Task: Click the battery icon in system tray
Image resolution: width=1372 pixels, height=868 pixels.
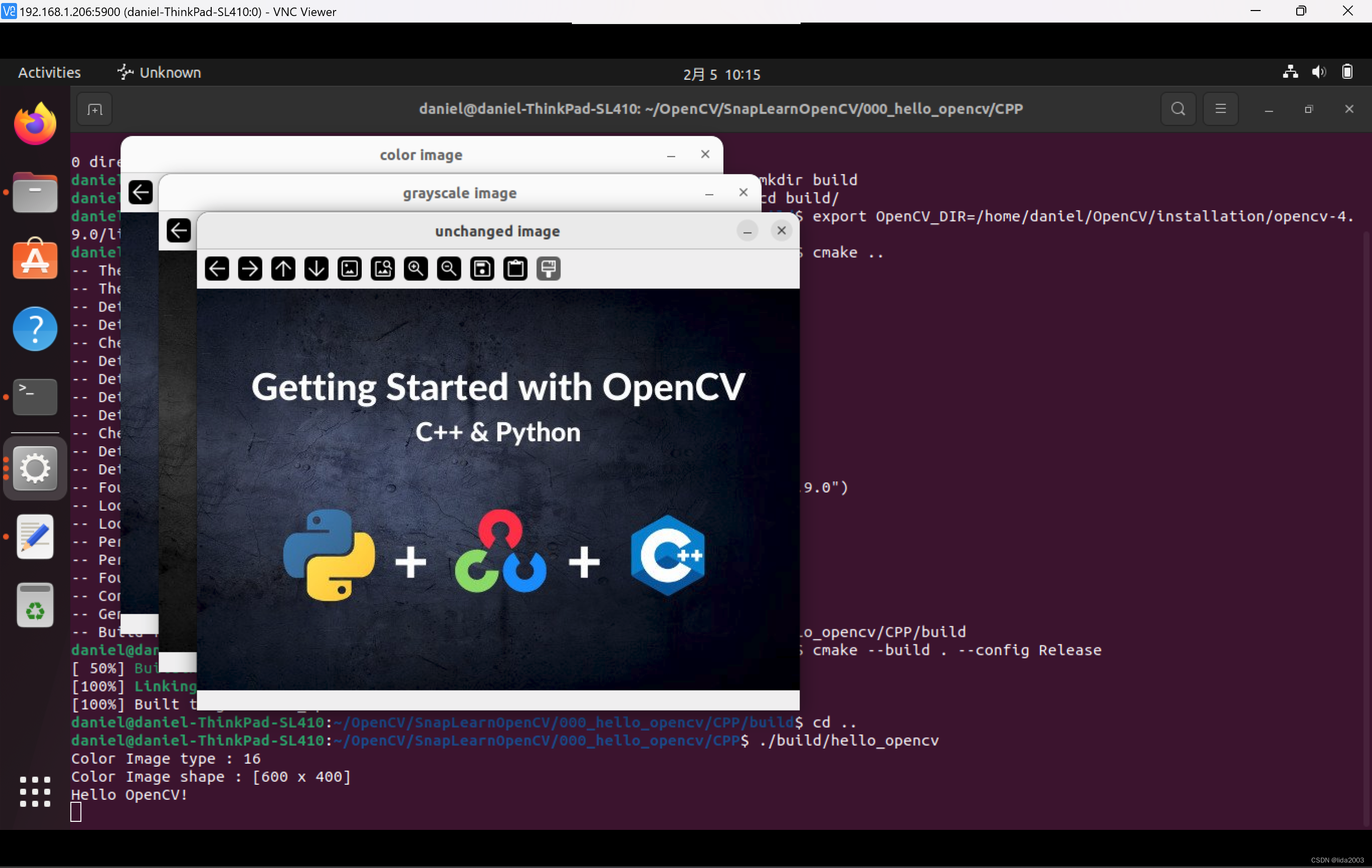Action: [1347, 72]
